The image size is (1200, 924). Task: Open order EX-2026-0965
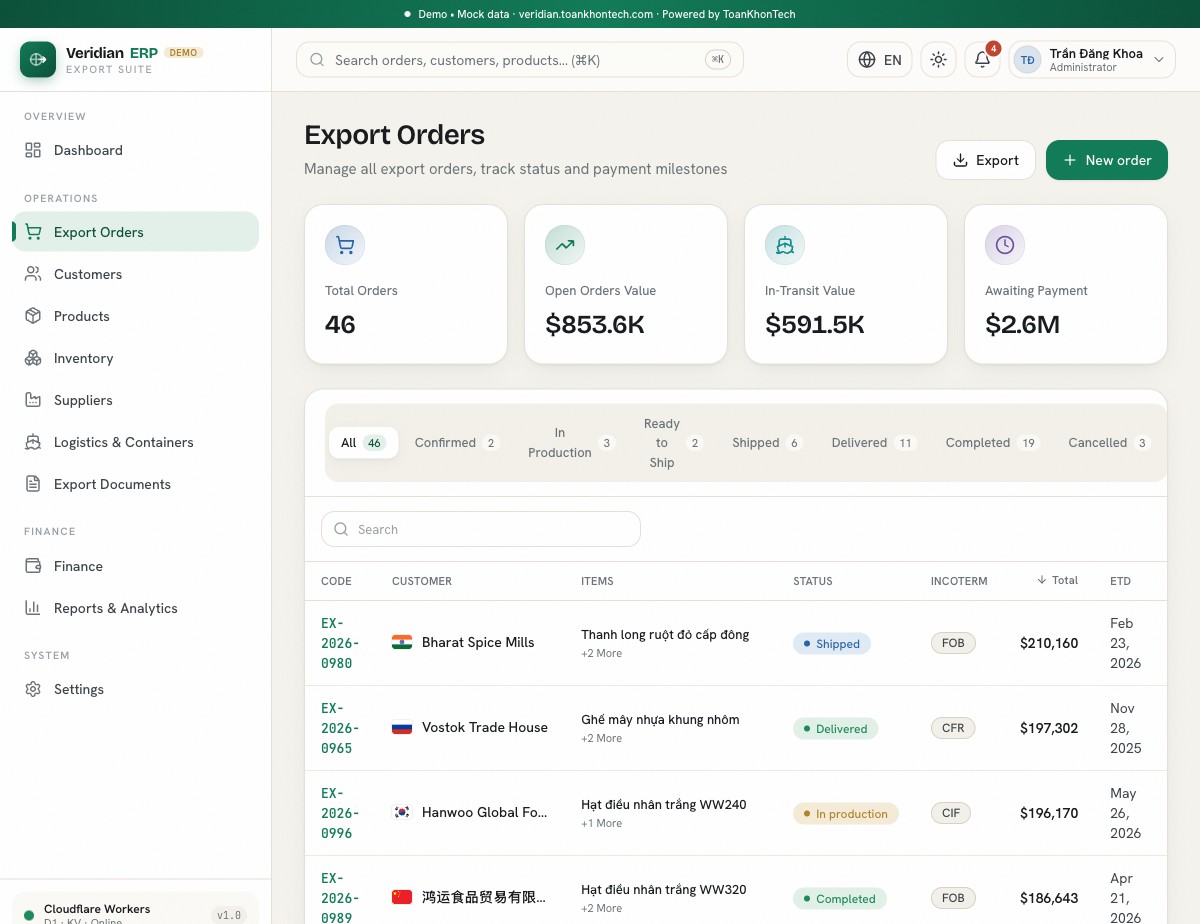point(340,728)
